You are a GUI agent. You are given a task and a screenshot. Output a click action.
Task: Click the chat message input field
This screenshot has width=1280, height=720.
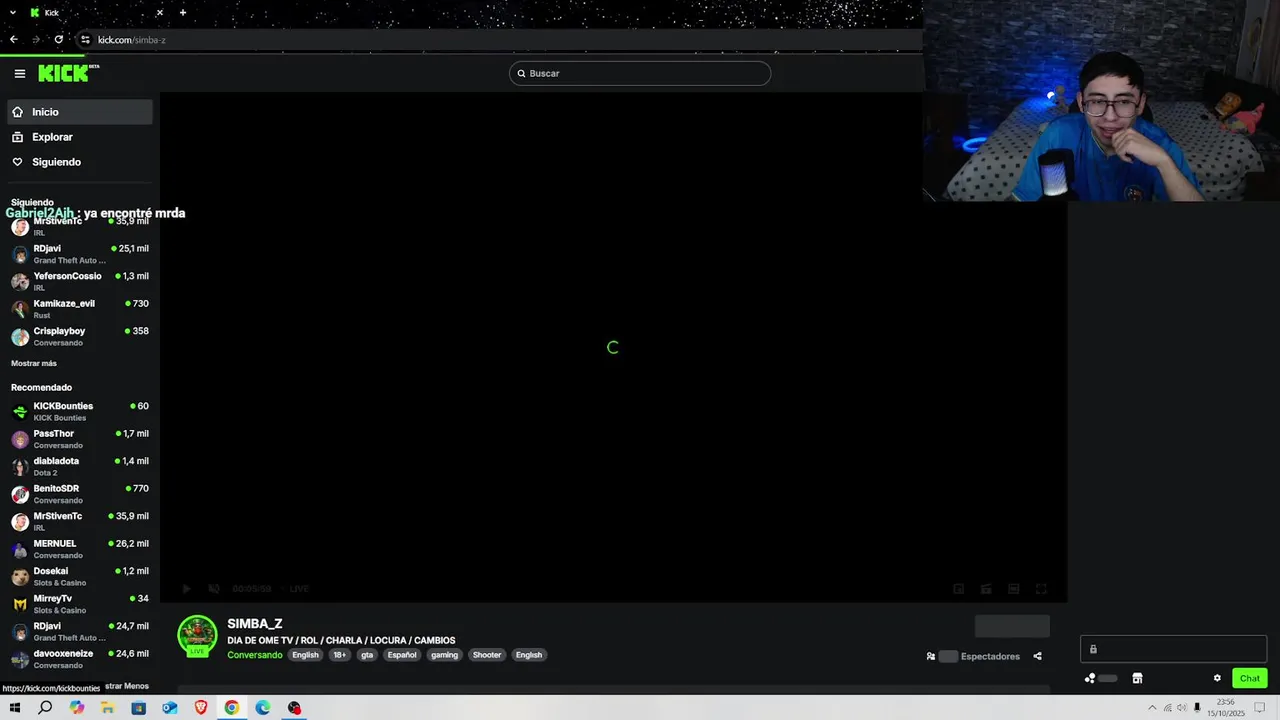point(1173,649)
